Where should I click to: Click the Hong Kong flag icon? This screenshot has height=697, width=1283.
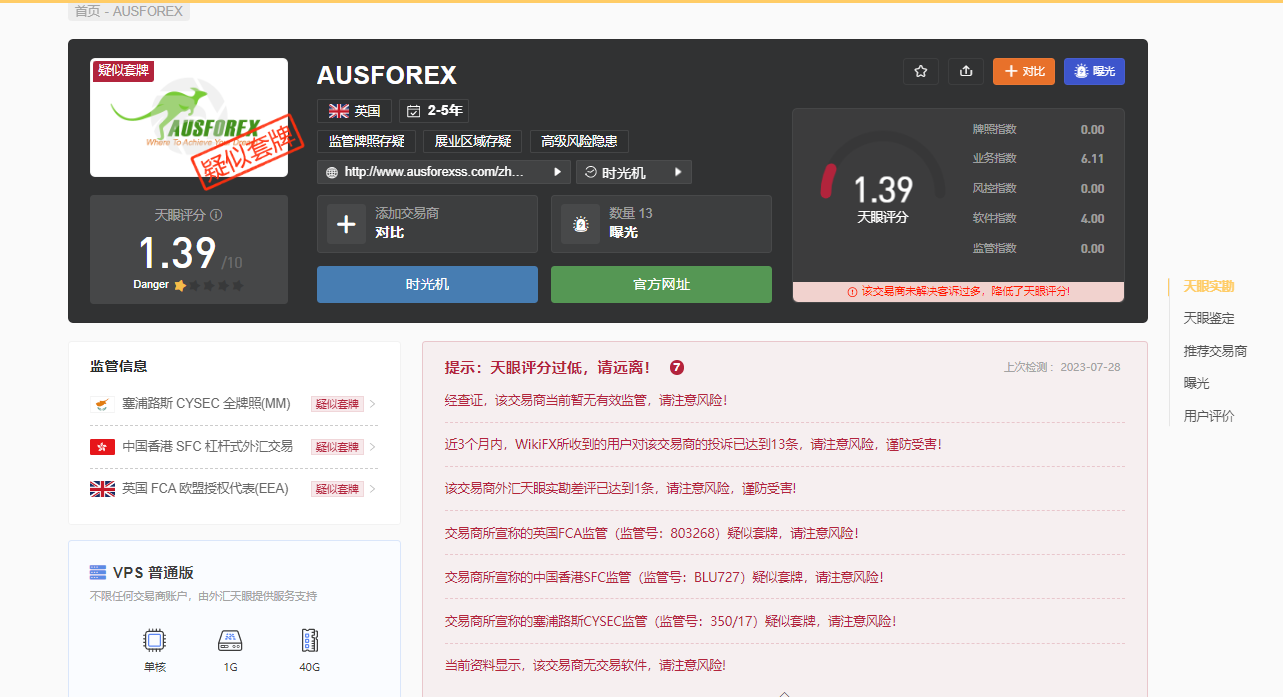(102, 446)
